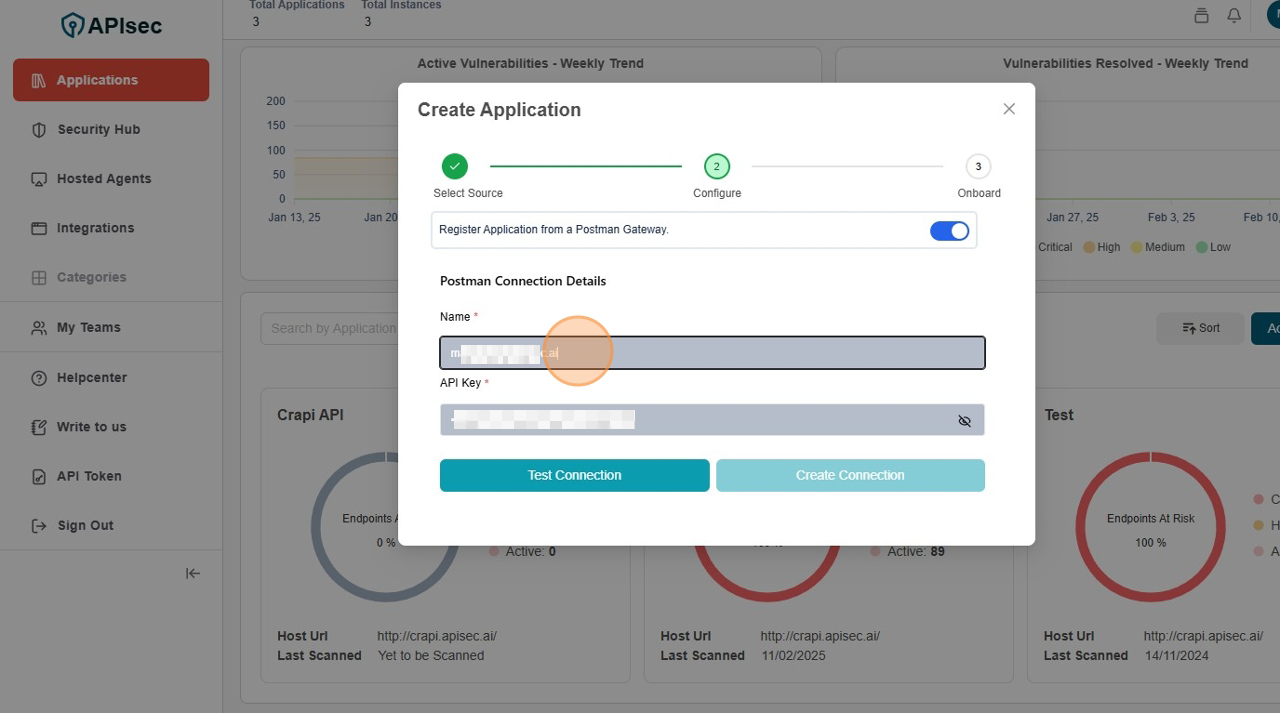
Task: Click the notification bell icon
Action: (x=1234, y=15)
